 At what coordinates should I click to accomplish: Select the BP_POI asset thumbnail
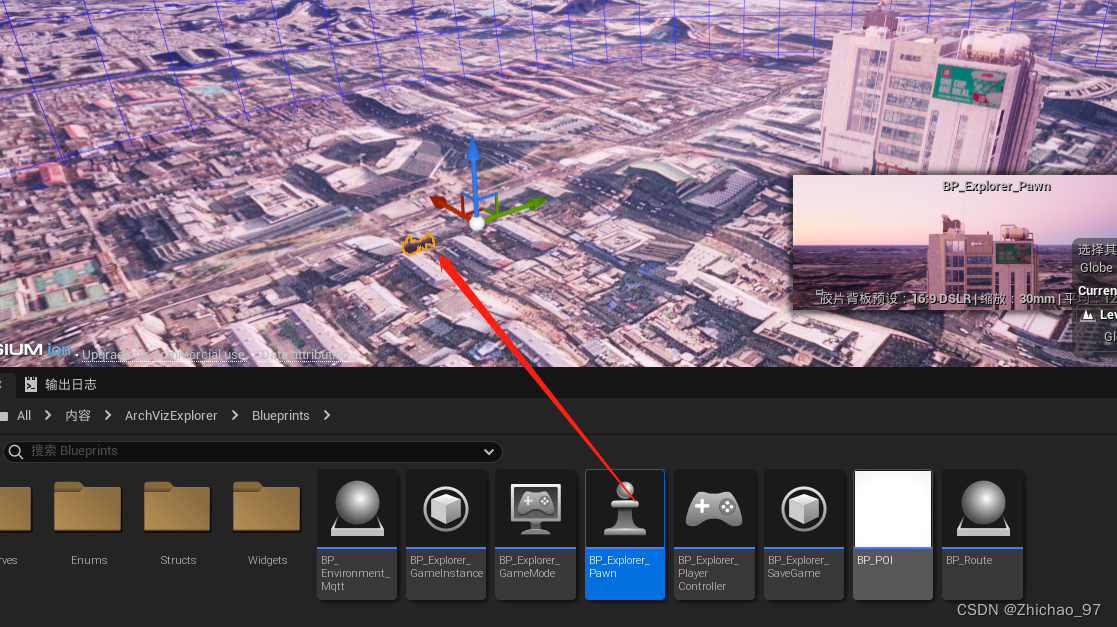click(x=893, y=509)
